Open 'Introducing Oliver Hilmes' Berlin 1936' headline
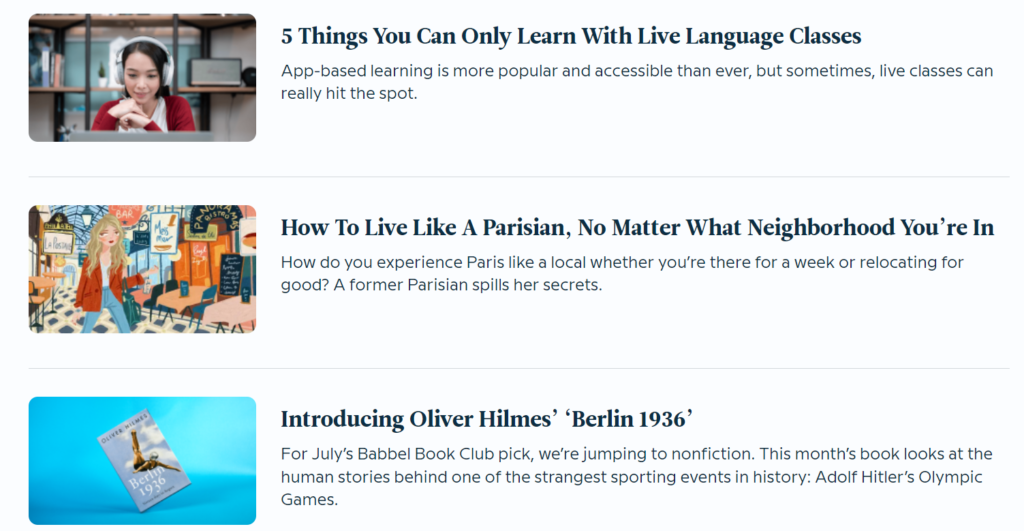The width and height of the screenshot is (1024, 531). coord(487,418)
